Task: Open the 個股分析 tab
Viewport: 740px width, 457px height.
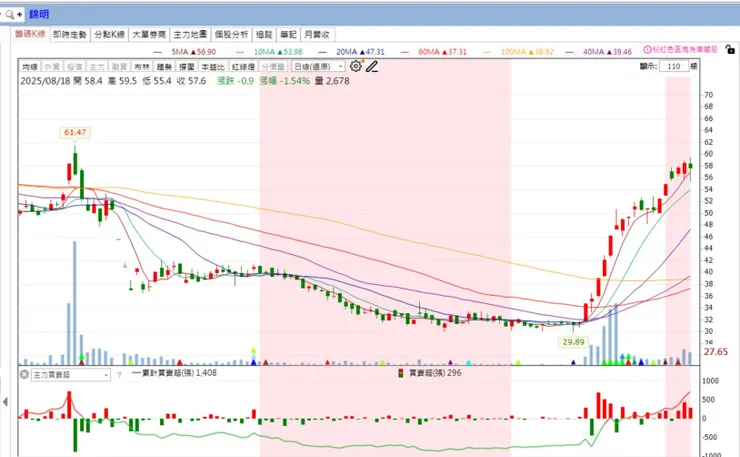Action: click(x=231, y=34)
